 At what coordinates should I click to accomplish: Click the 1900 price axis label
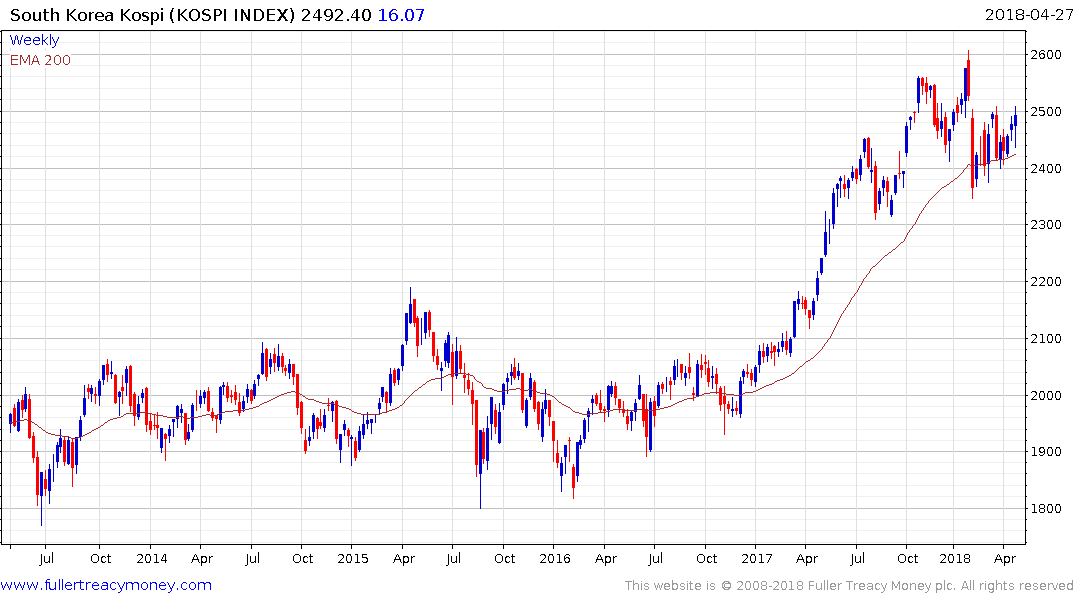tap(1046, 452)
